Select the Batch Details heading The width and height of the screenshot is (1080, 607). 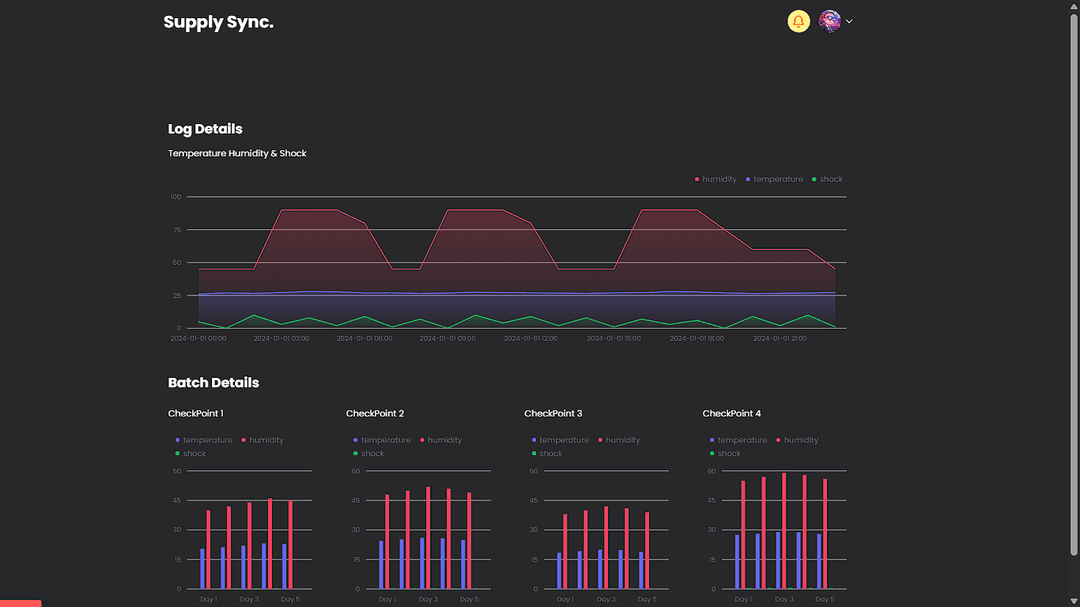pos(214,382)
